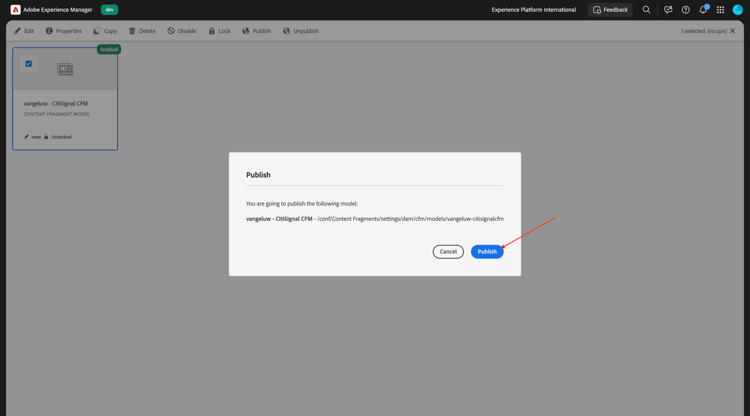Click the model path text in the dialog
This screenshot has height=416, width=750.
410,219
